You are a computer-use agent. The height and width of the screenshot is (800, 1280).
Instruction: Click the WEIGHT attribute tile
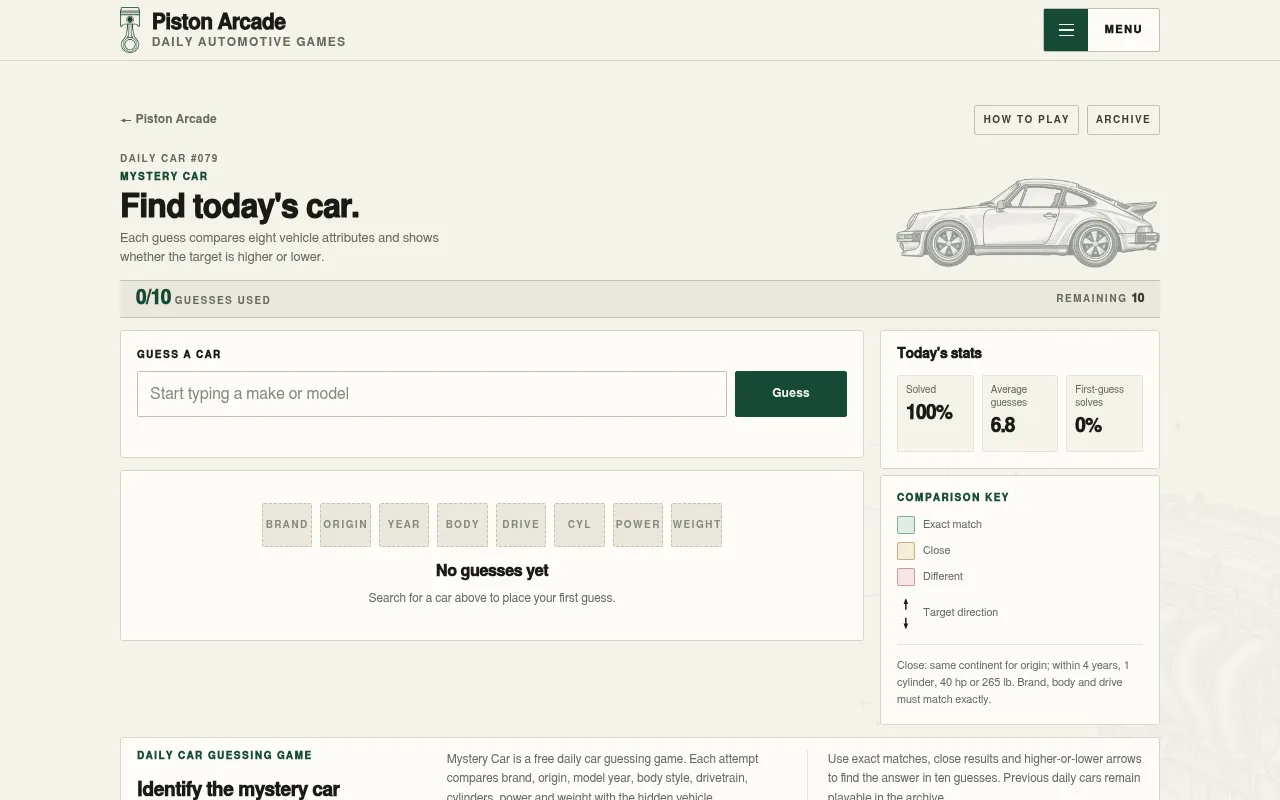point(696,525)
